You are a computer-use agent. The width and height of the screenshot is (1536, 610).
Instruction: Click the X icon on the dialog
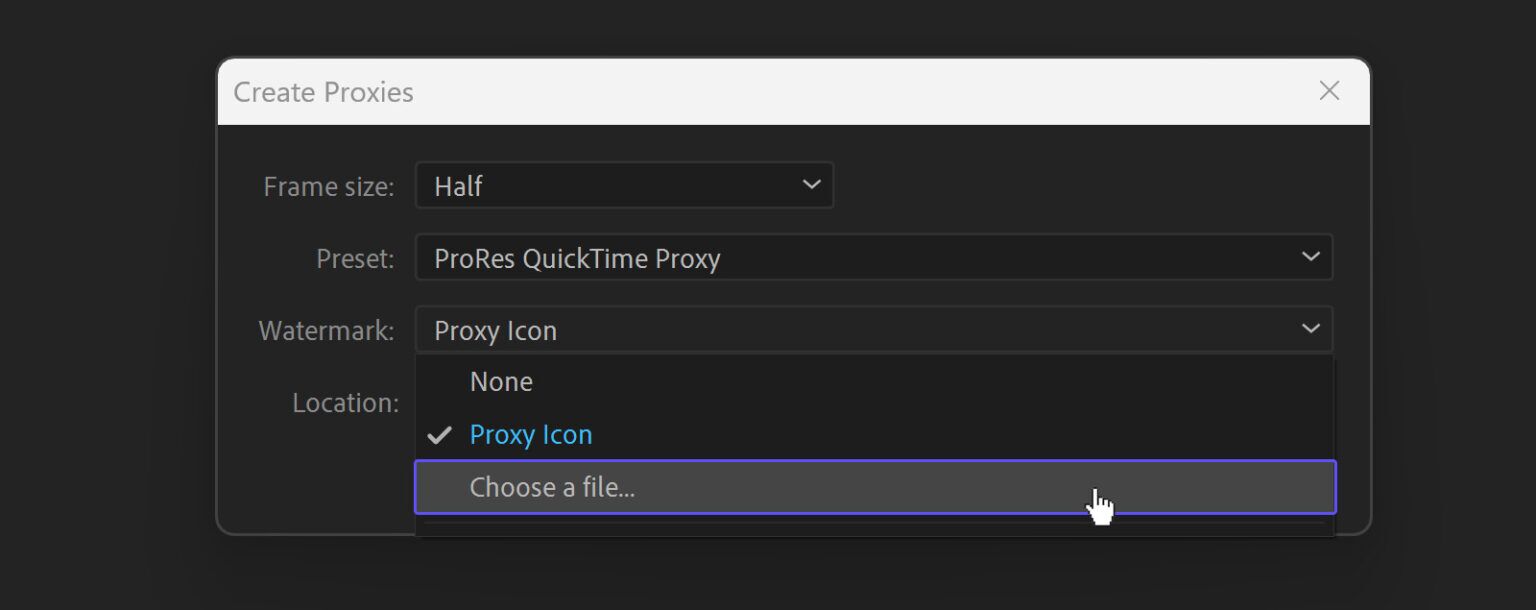coord(1328,91)
